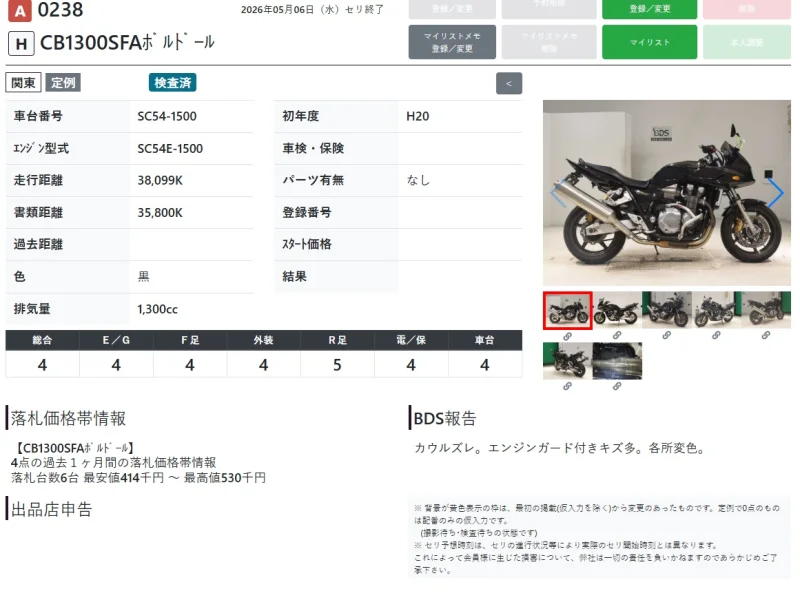Select displacement value "1,300cc"
Image resolution: width=800 pixels, height=600 pixels.
click(x=157, y=309)
